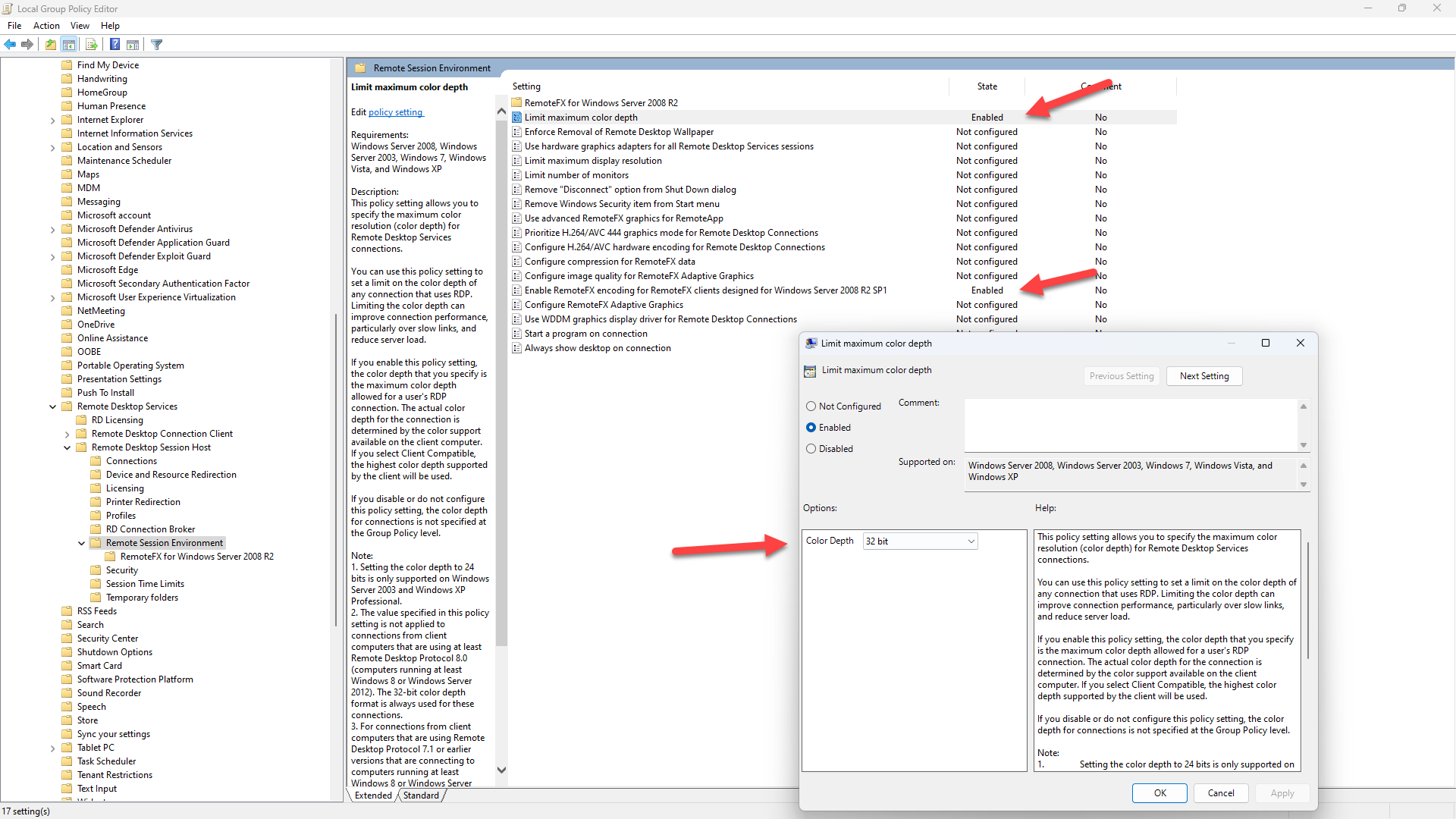This screenshot has height=819, width=1456.
Task: Toggle the Show/Hide Console Tree icon
Action: click(x=69, y=44)
